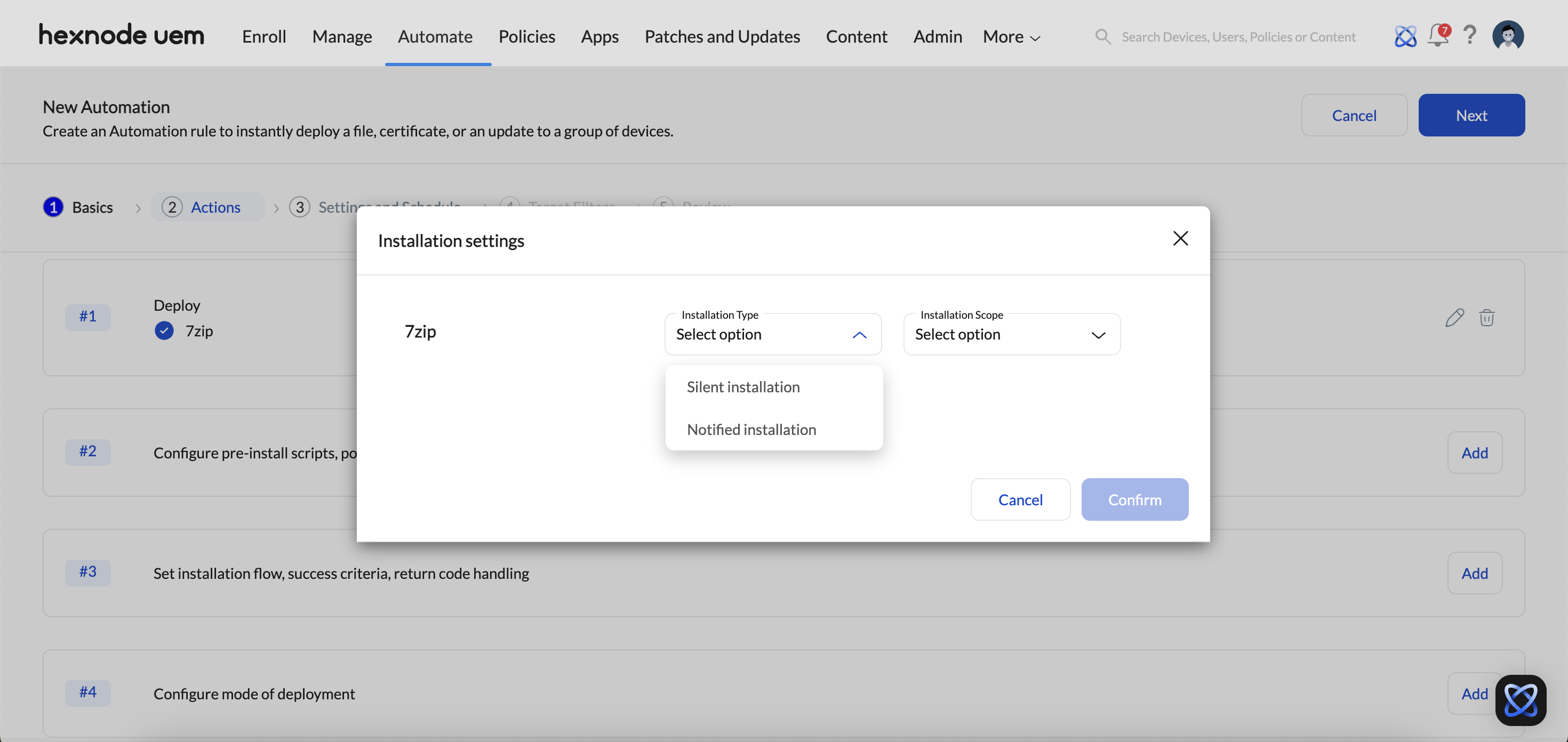The height and width of the screenshot is (742, 1568).
Task: Click the Next button
Action: point(1471,115)
